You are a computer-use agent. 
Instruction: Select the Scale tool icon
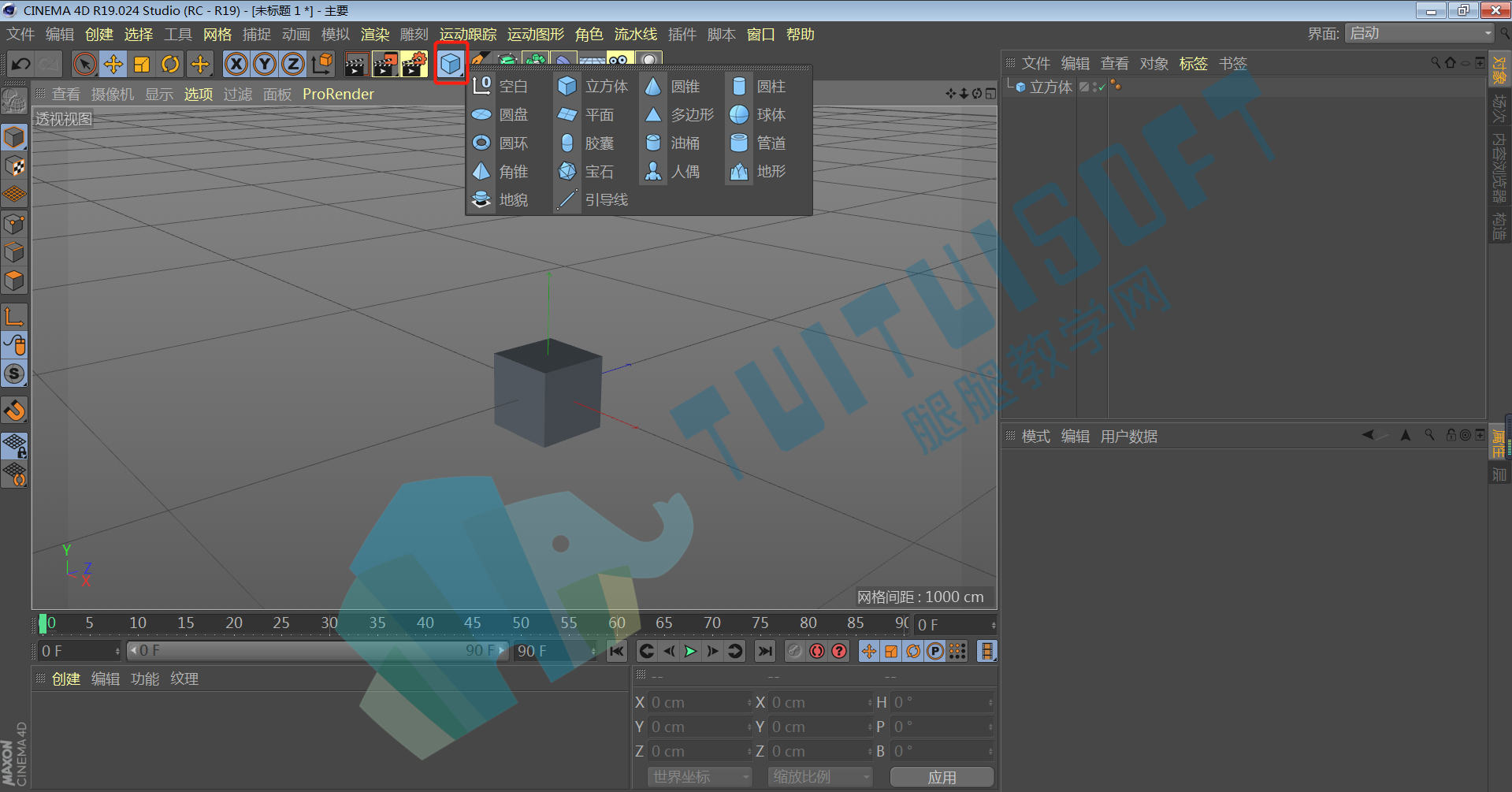(x=142, y=64)
